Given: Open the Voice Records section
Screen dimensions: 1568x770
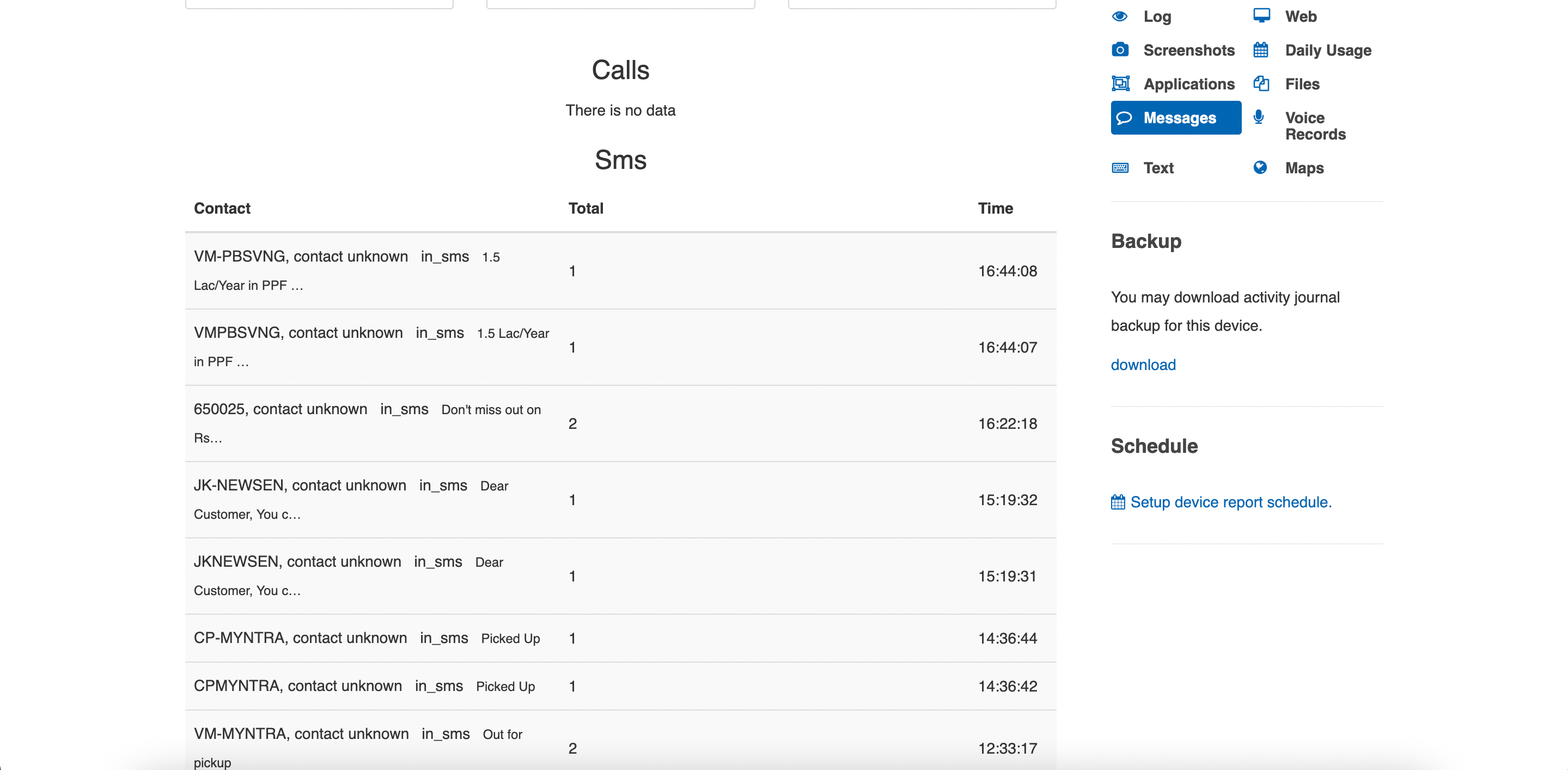Looking at the screenshot, I should [x=1315, y=125].
